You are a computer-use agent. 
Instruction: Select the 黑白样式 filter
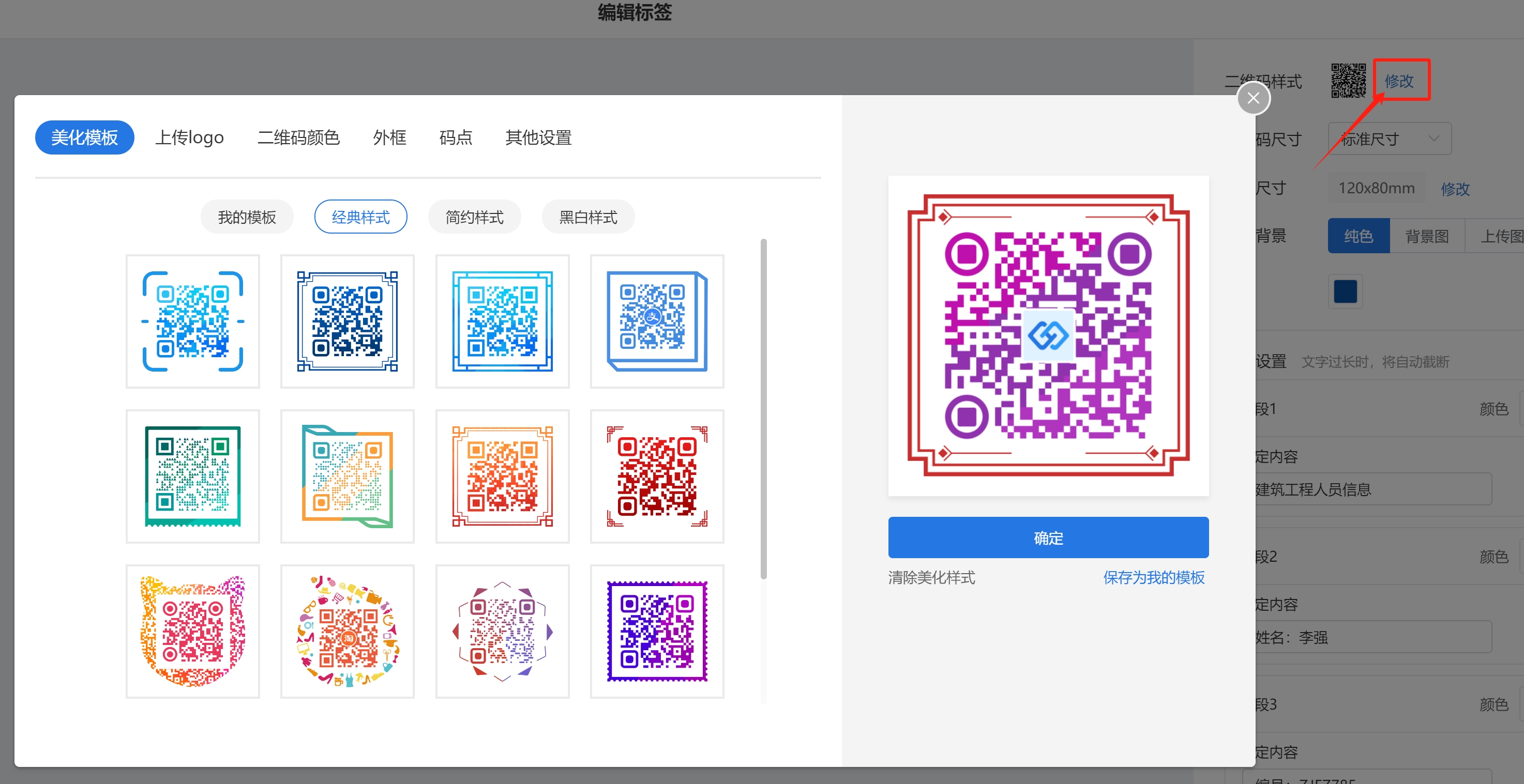pyautogui.click(x=588, y=217)
